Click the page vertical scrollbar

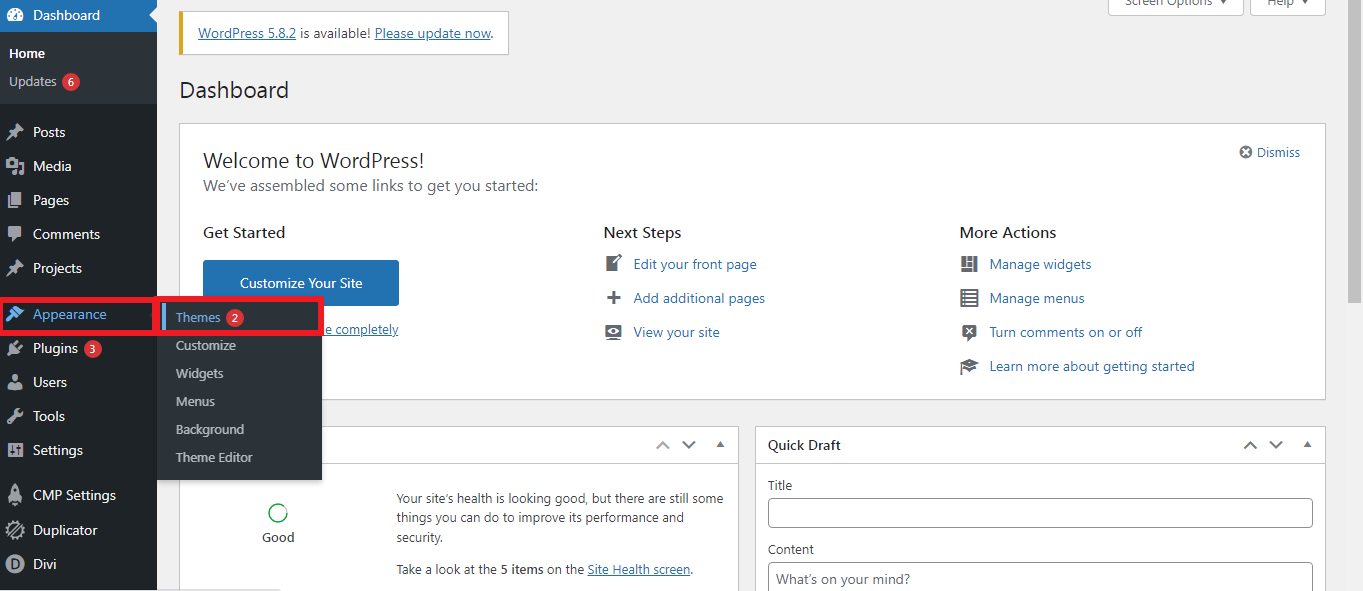[1355, 150]
